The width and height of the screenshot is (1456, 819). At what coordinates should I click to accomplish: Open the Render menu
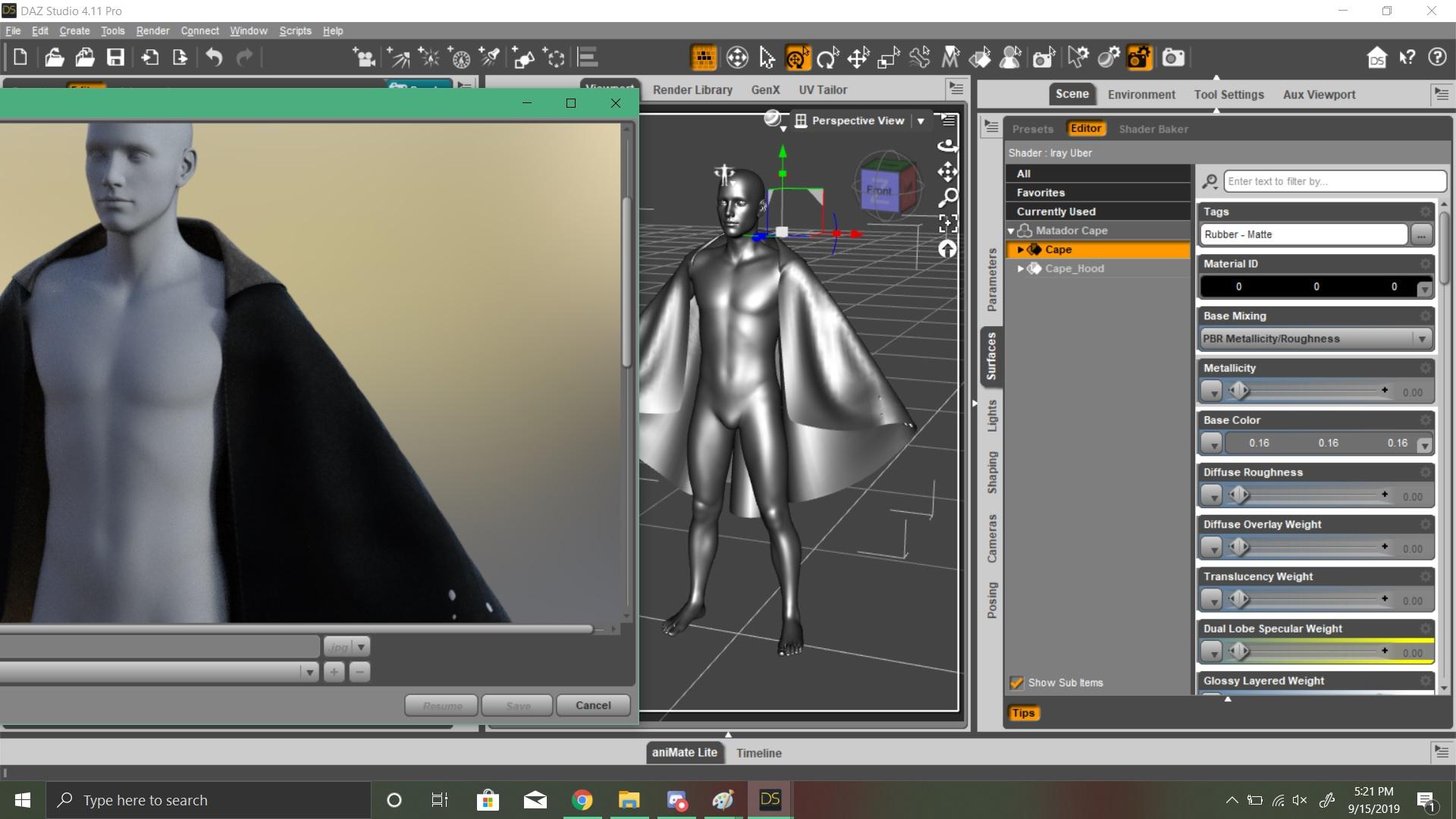152,31
